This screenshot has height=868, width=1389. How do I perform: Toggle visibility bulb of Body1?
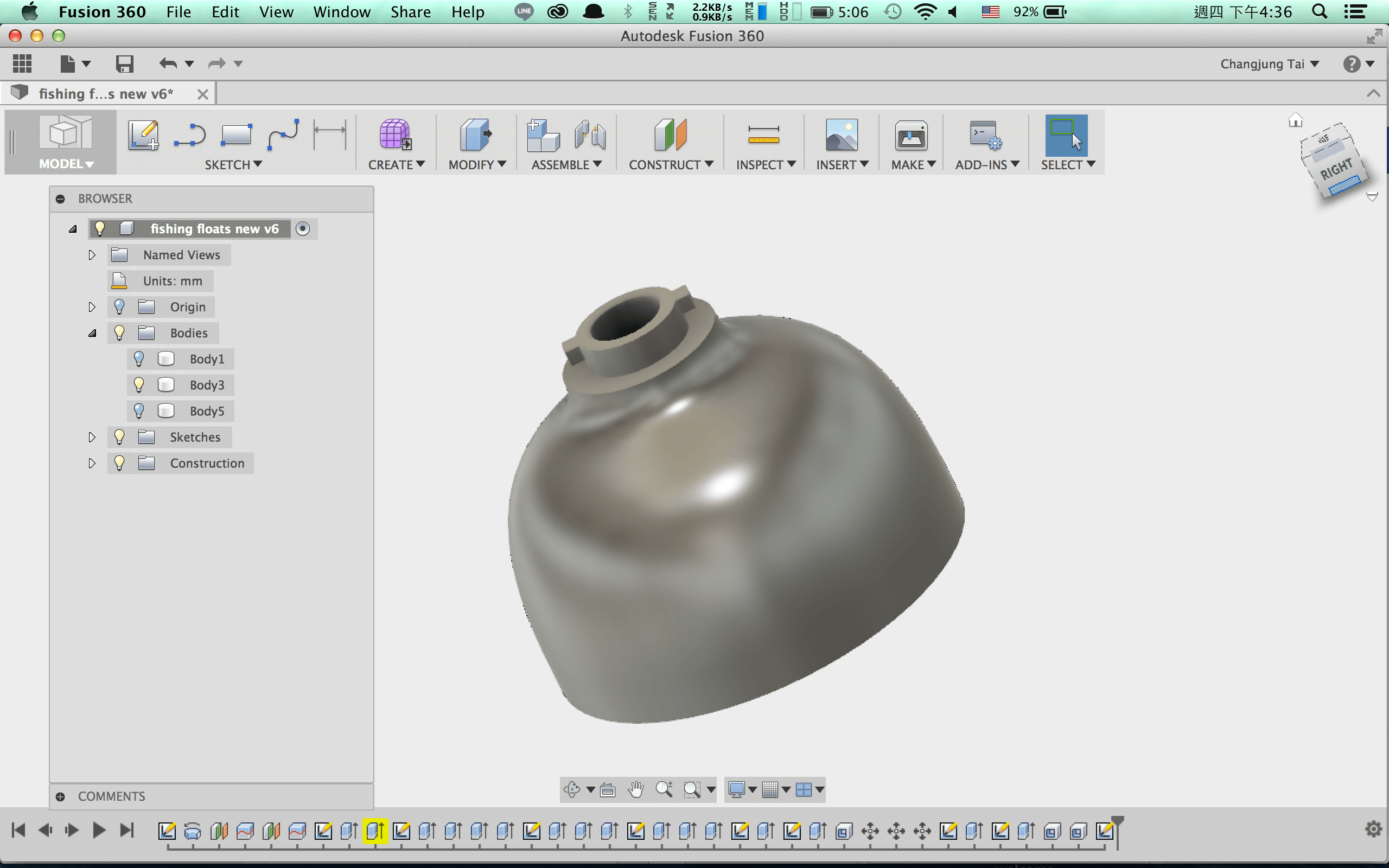138,359
